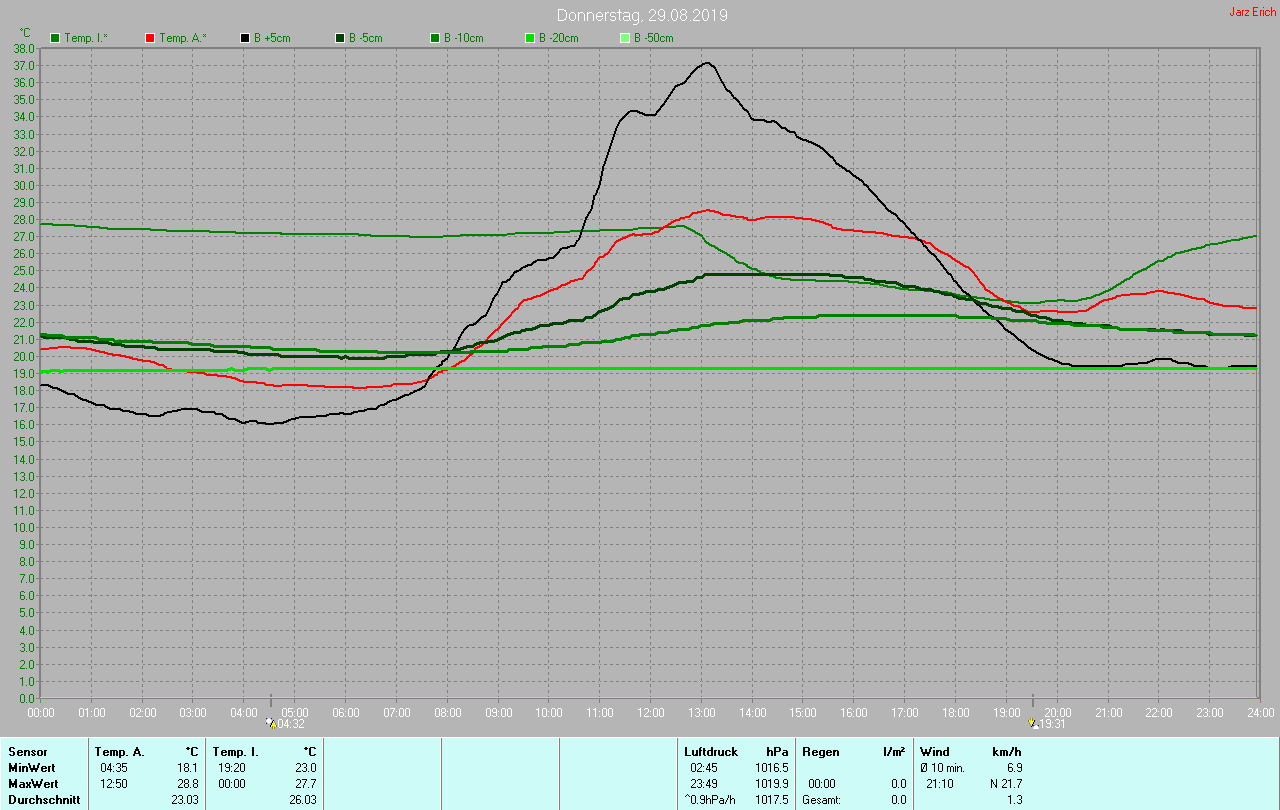
Task: Click the Temp. I. average "26.03"
Action: [x=303, y=800]
